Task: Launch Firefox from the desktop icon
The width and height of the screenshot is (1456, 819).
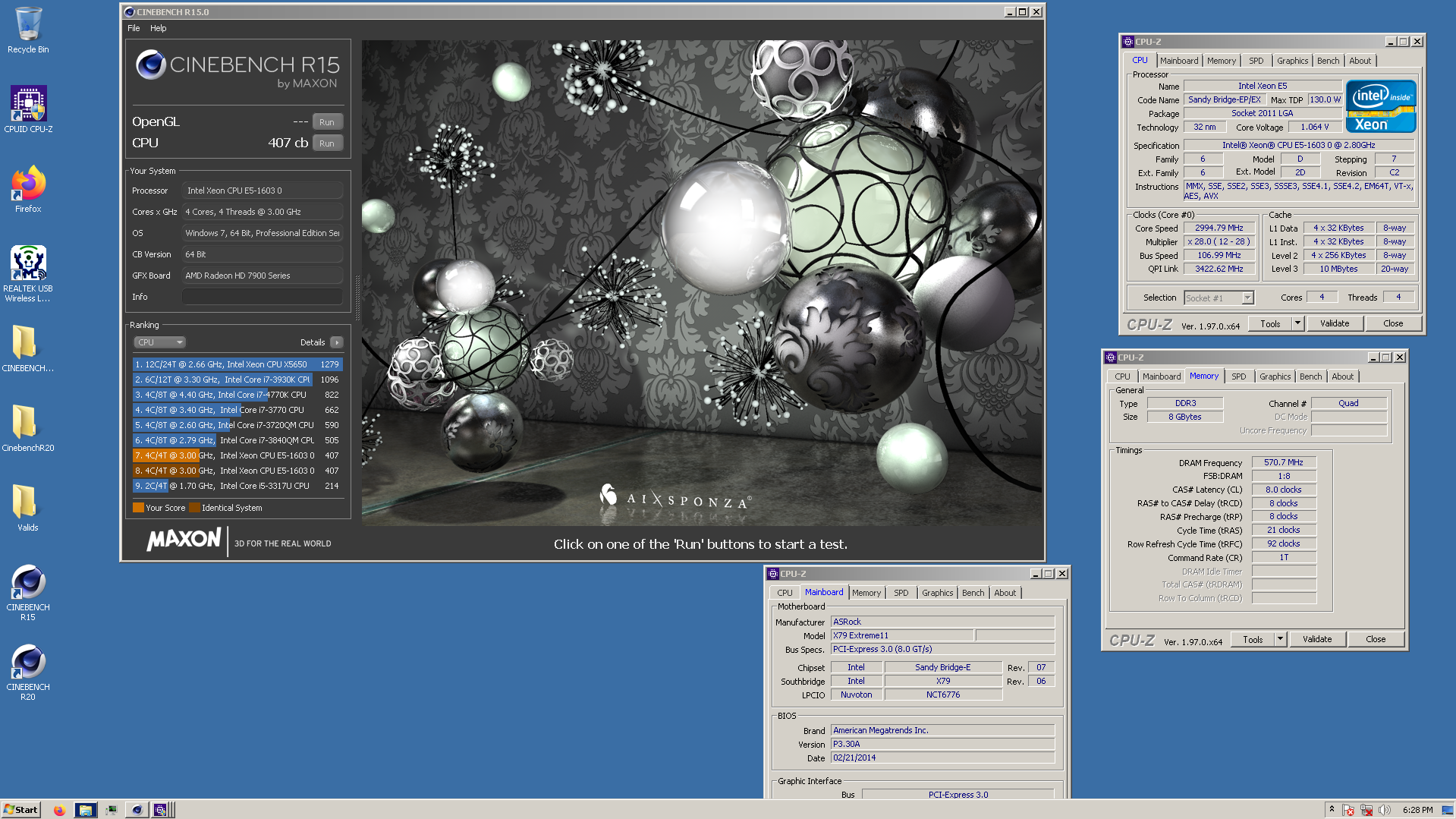Action: pos(28,190)
